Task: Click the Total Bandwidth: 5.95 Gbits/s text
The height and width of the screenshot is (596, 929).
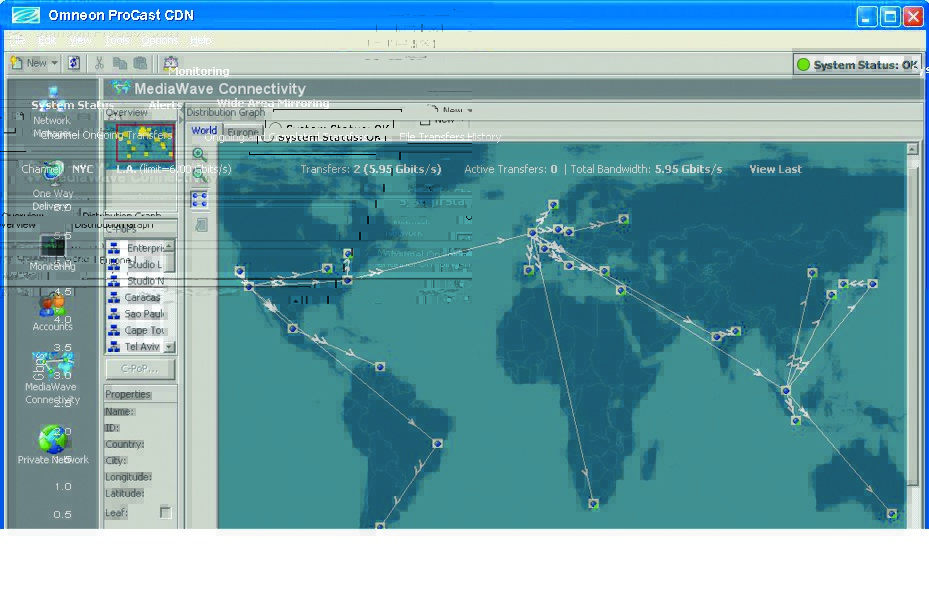Action: click(x=646, y=169)
